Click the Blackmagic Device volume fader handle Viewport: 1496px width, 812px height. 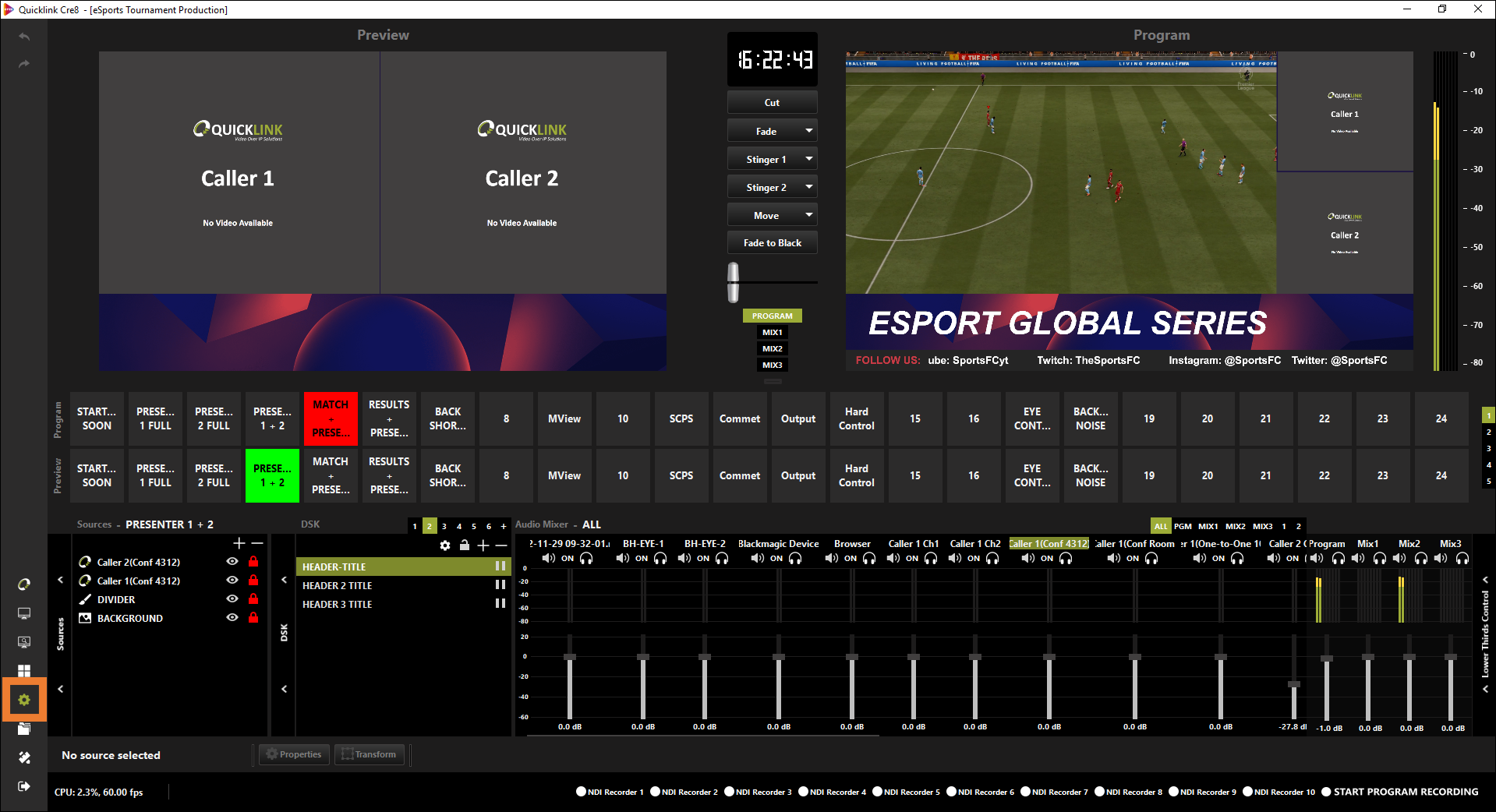point(778,657)
